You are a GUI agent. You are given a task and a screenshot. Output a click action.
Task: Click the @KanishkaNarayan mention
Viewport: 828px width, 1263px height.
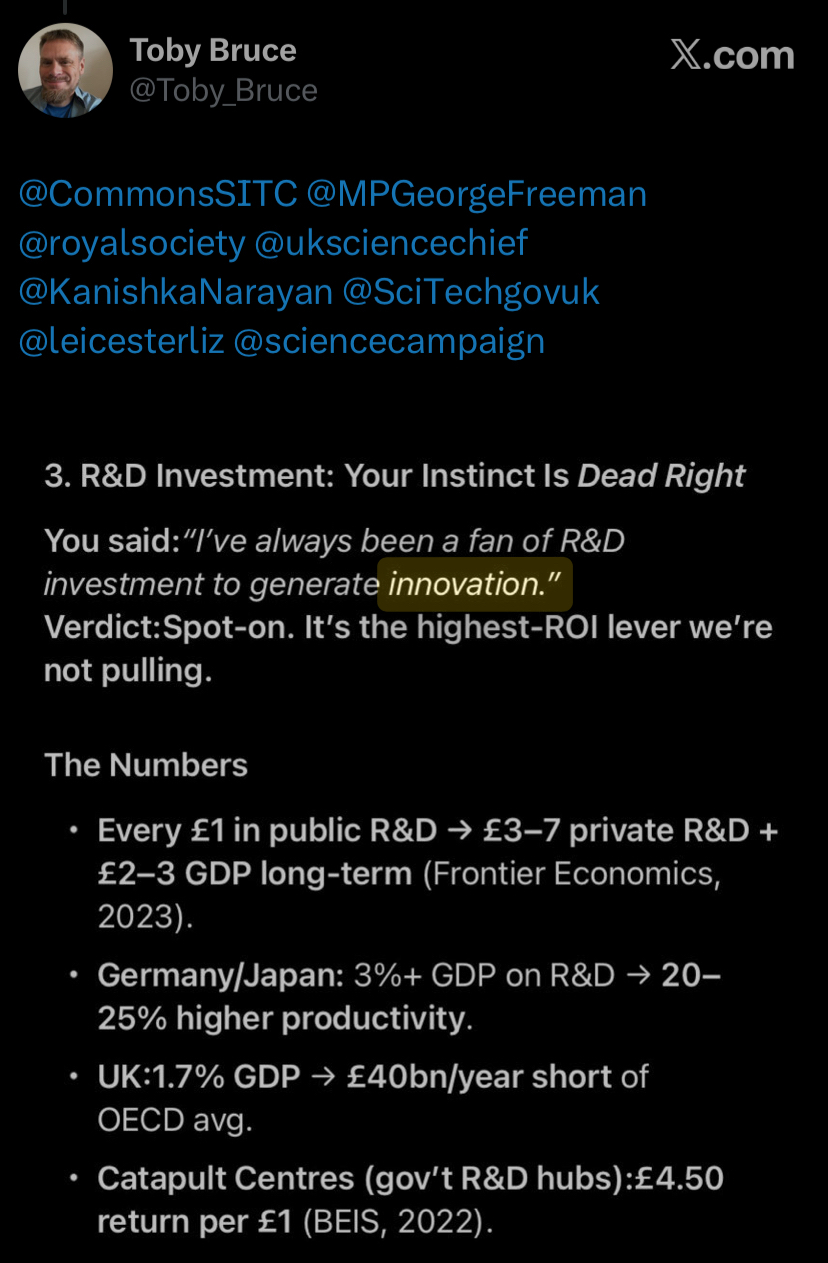coord(175,291)
